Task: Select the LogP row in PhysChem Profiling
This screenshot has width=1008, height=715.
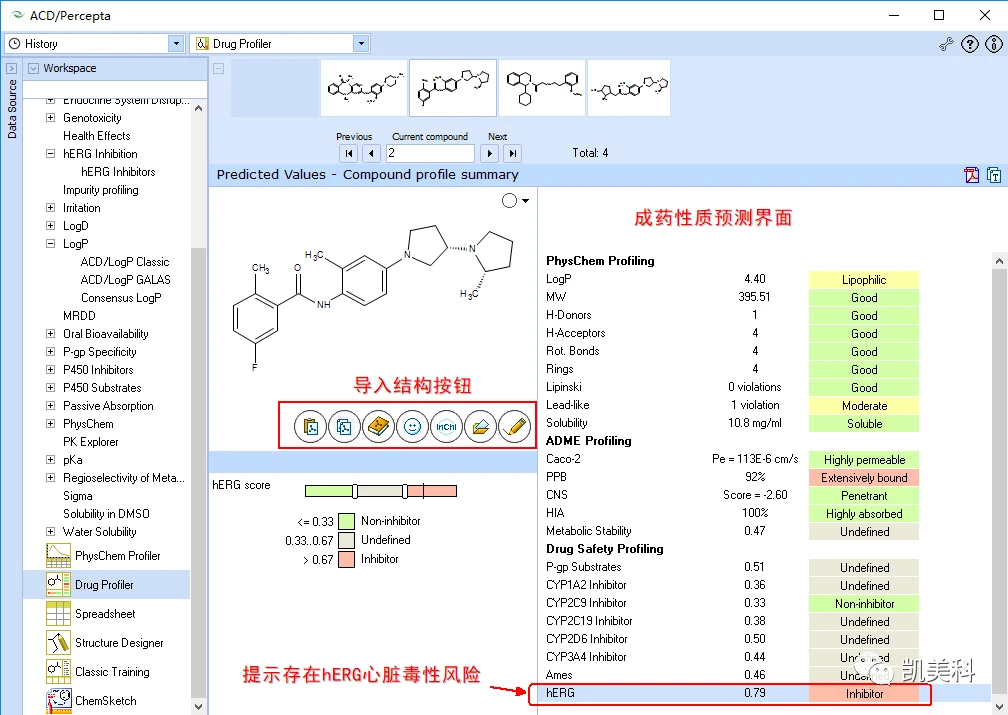Action: [732, 279]
